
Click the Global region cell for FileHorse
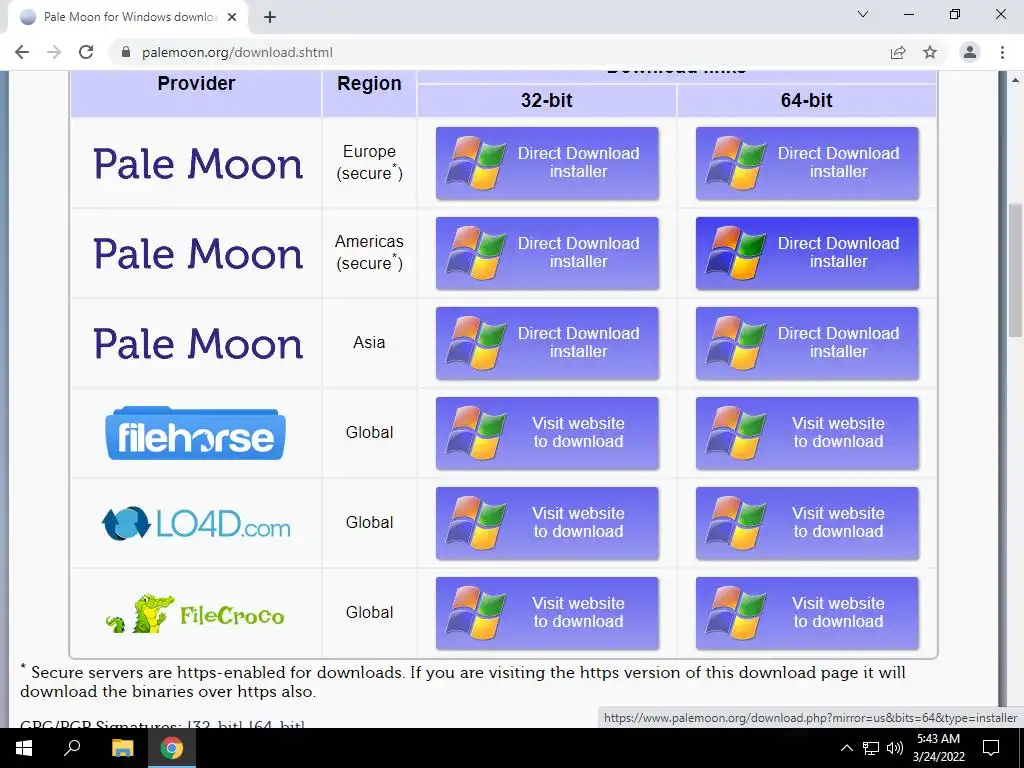pos(369,433)
